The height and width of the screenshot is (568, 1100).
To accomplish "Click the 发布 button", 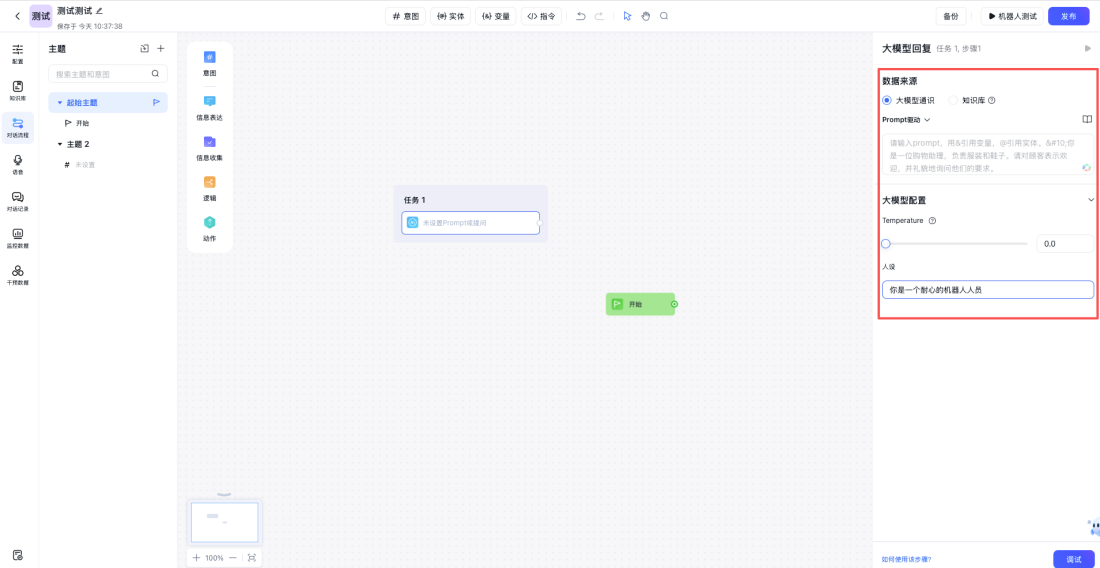I will point(1068,16).
